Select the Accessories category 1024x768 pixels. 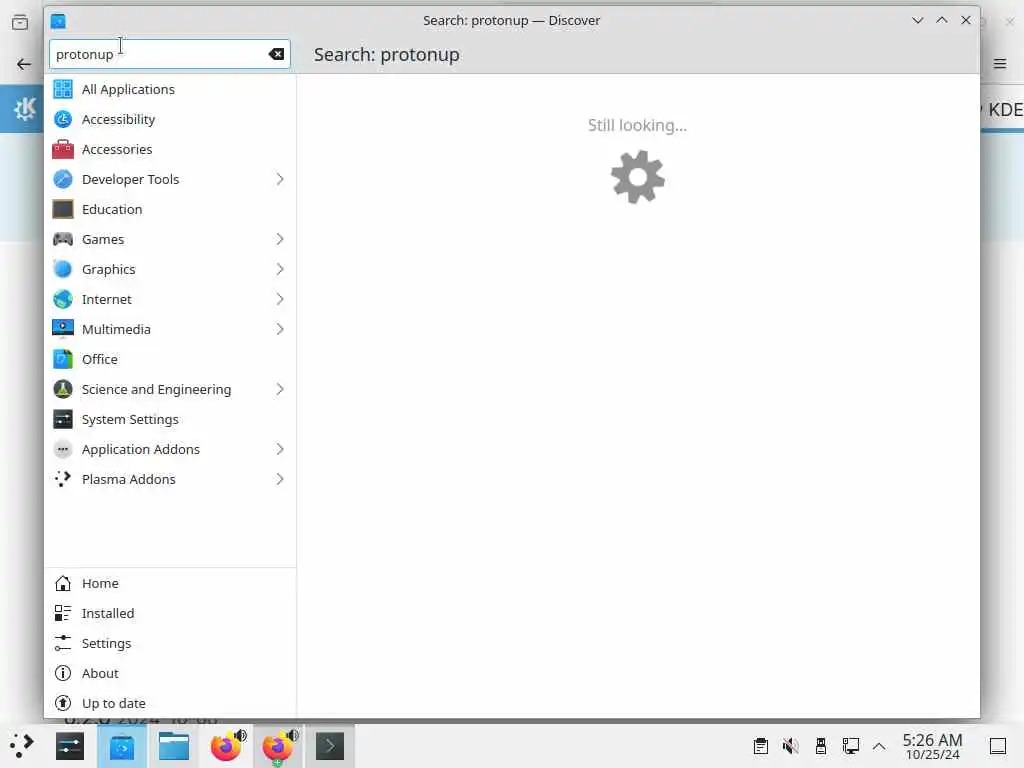click(x=170, y=150)
